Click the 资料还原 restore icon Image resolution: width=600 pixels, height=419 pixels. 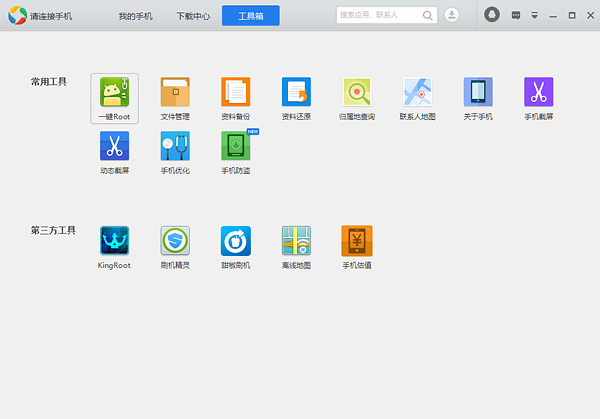[296, 92]
